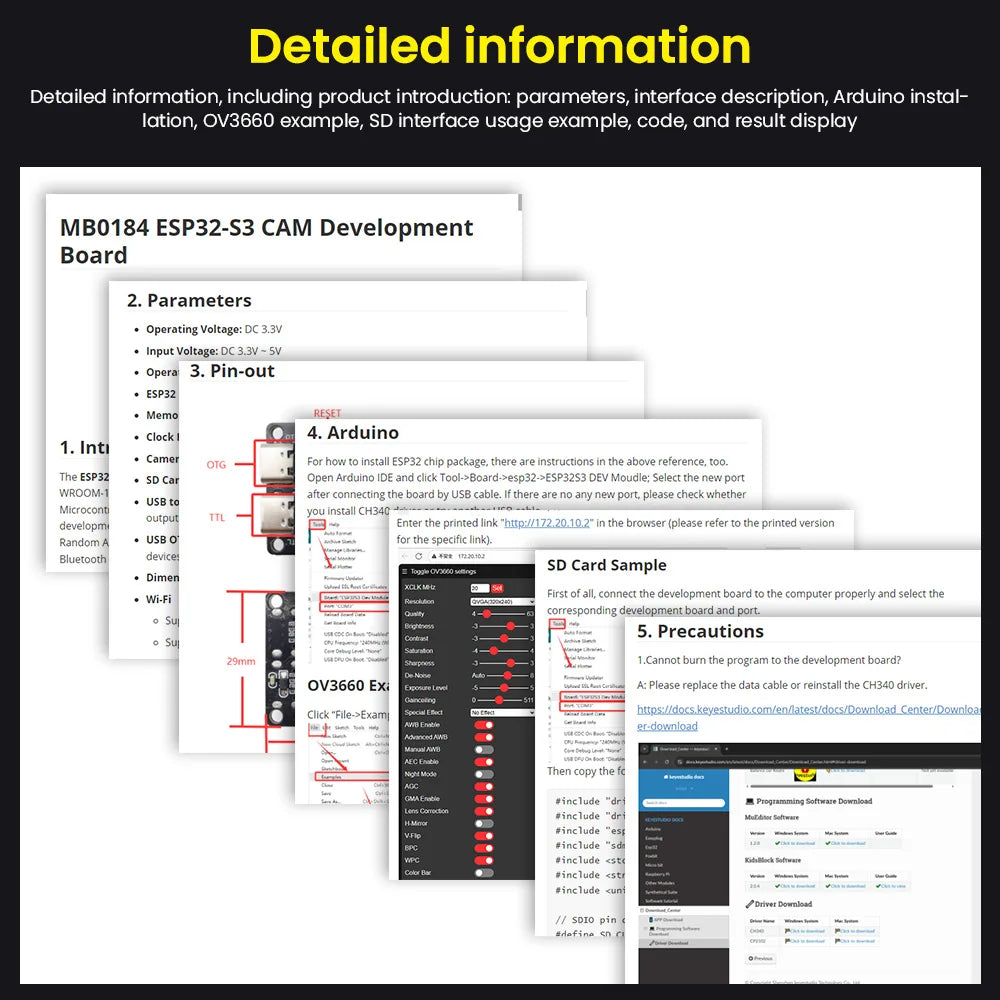
Task: Enable Night Mode switch
Action: coord(484,774)
